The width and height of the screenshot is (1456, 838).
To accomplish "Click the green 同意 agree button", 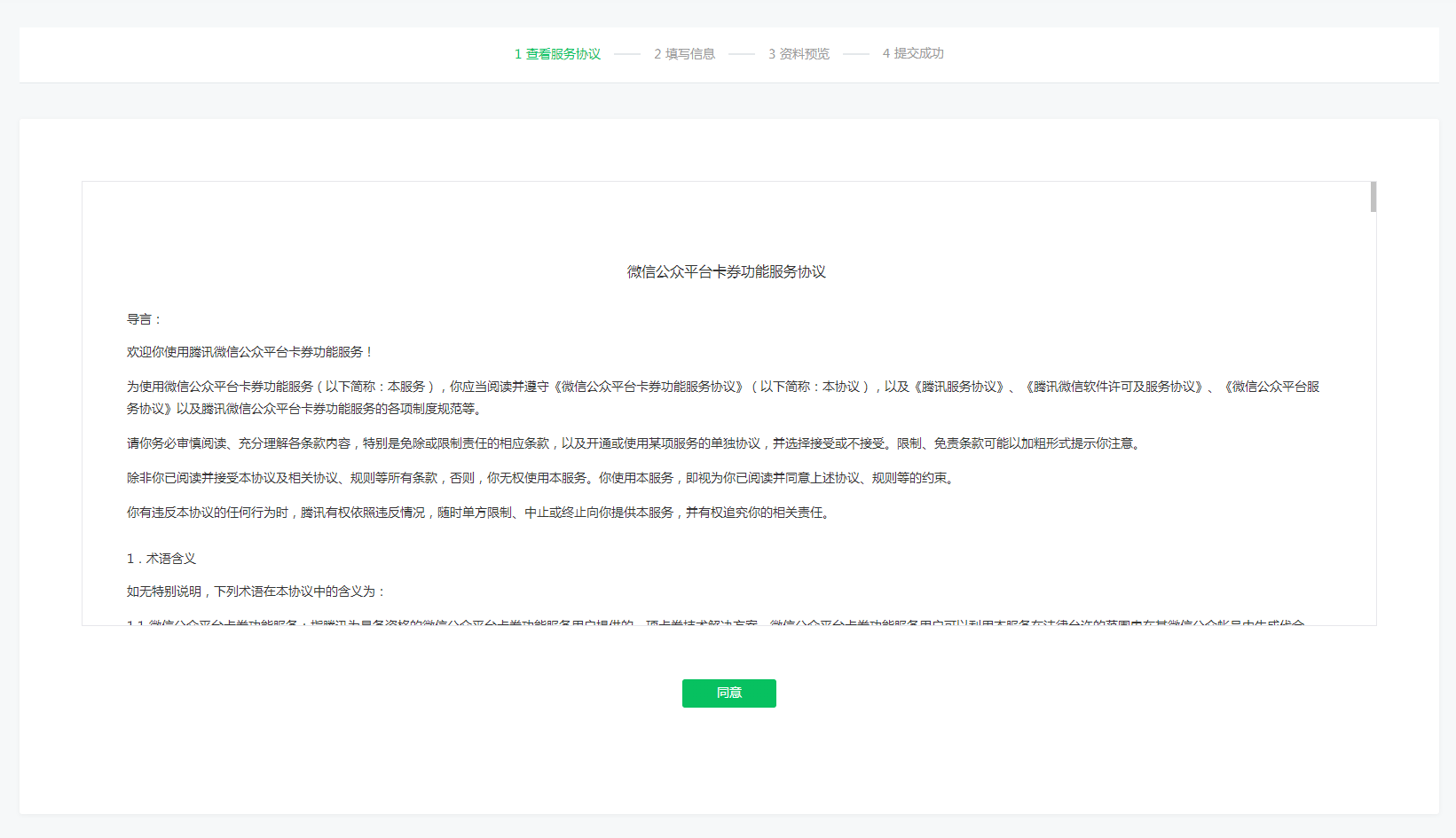I will tap(728, 693).
